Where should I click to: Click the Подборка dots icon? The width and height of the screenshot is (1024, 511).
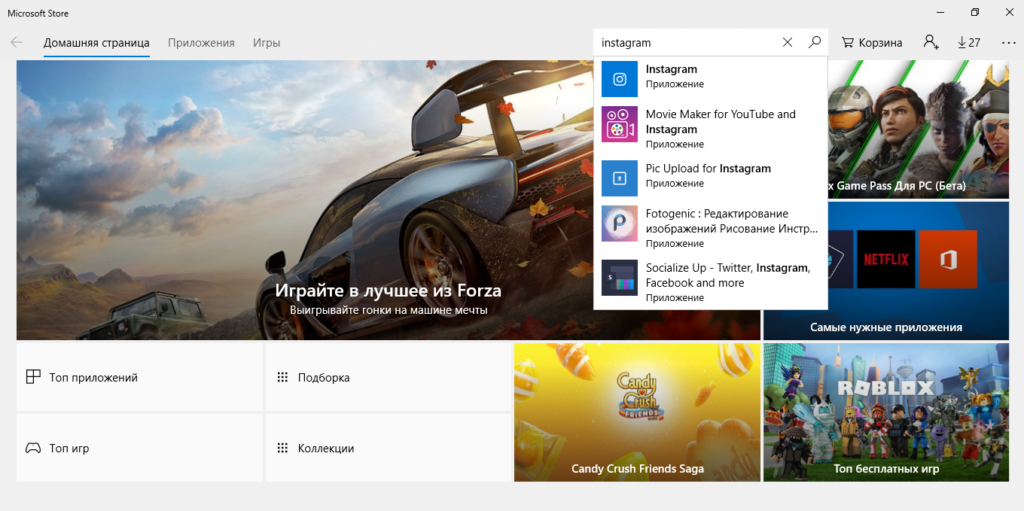[282, 377]
